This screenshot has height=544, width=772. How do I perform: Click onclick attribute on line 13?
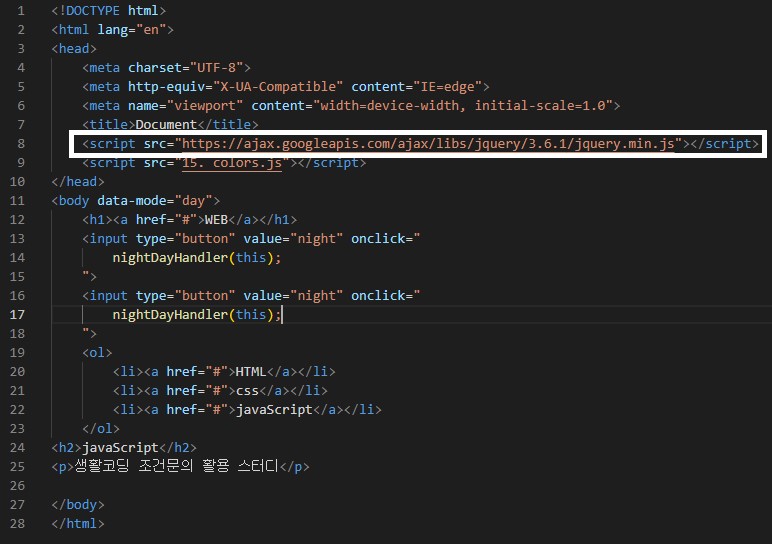pyautogui.click(x=386, y=239)
